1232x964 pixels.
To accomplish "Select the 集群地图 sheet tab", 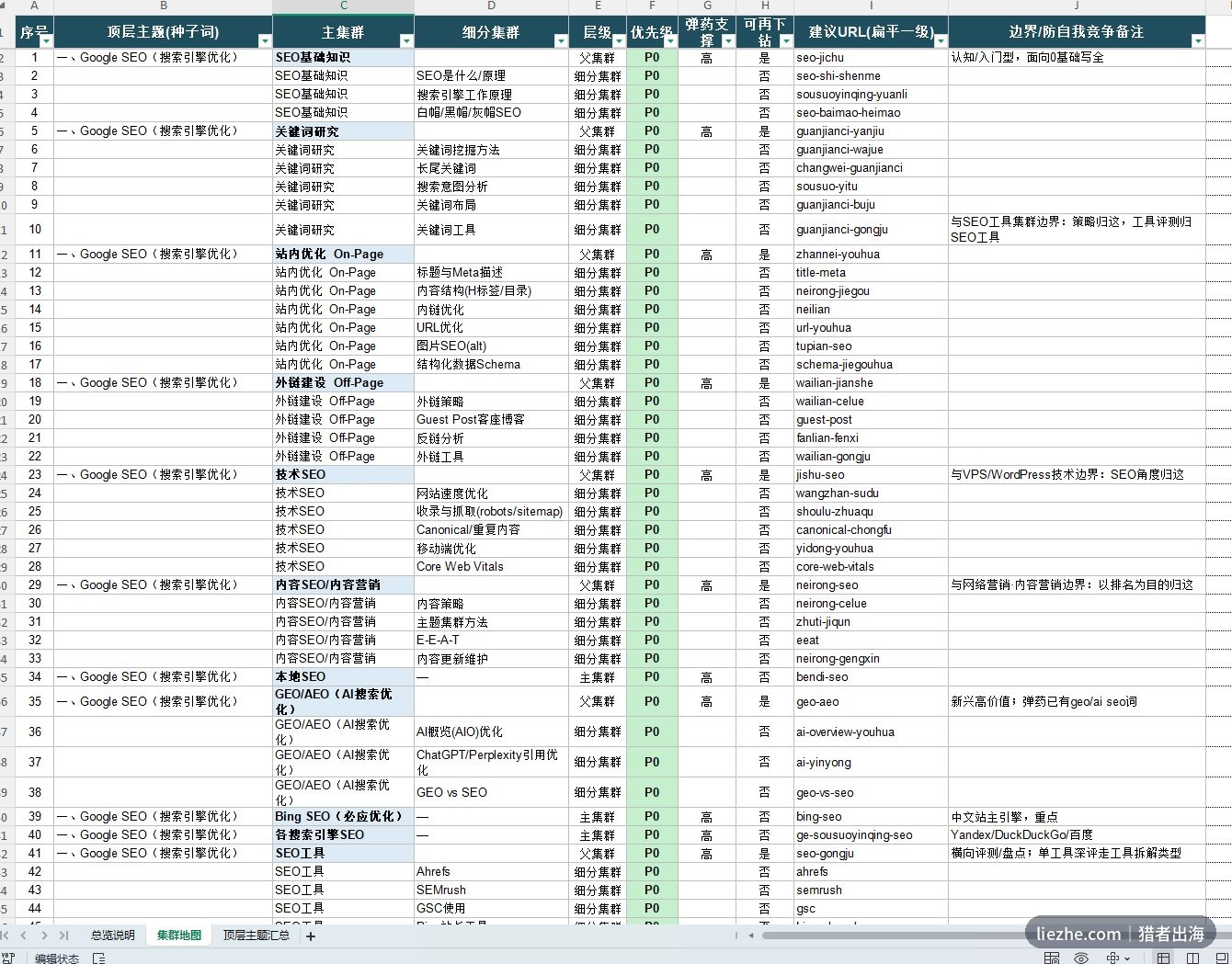I will (x=178, y=936).
